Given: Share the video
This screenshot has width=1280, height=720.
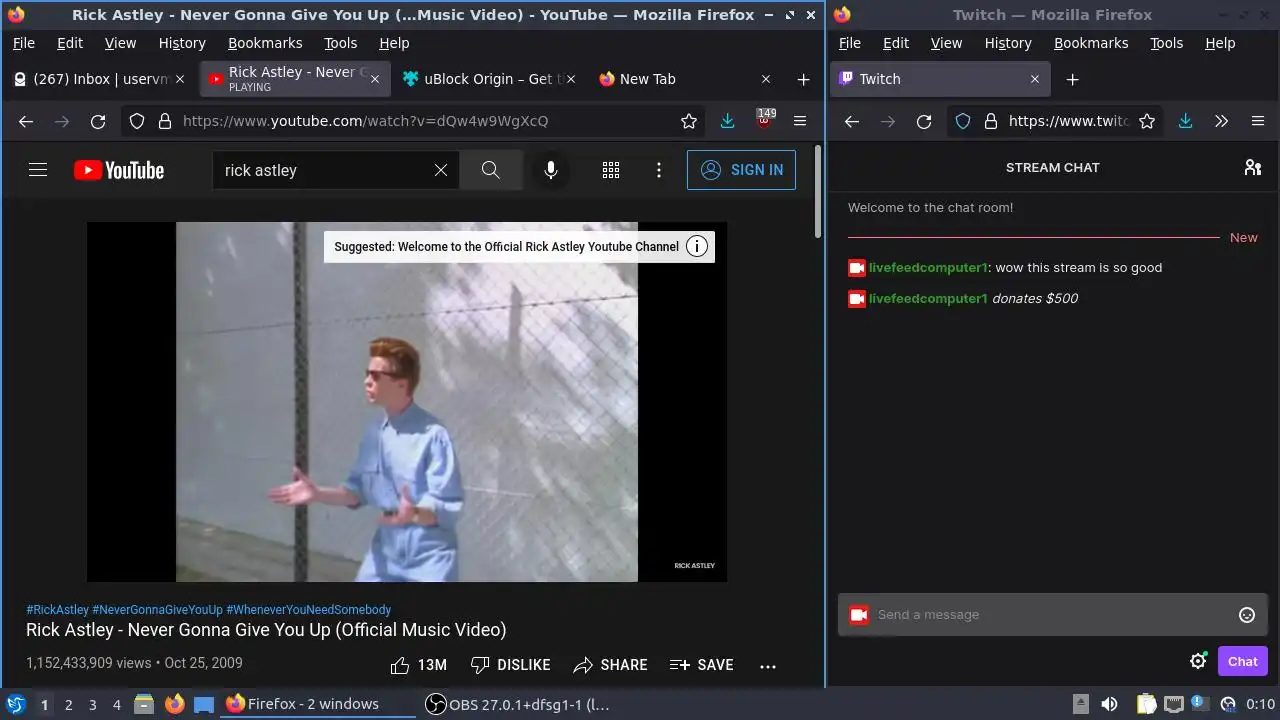Looking at the screenshot, I should [x=610, y=665].
